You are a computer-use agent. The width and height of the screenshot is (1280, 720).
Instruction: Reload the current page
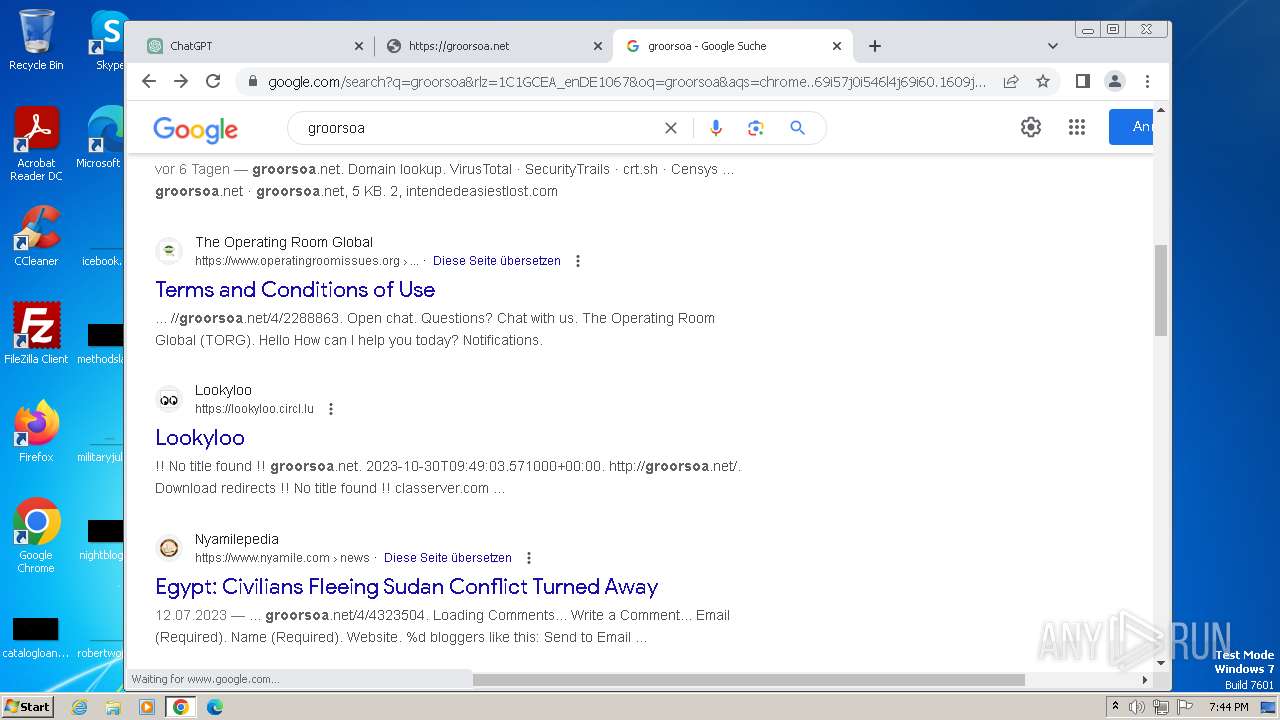213,81
